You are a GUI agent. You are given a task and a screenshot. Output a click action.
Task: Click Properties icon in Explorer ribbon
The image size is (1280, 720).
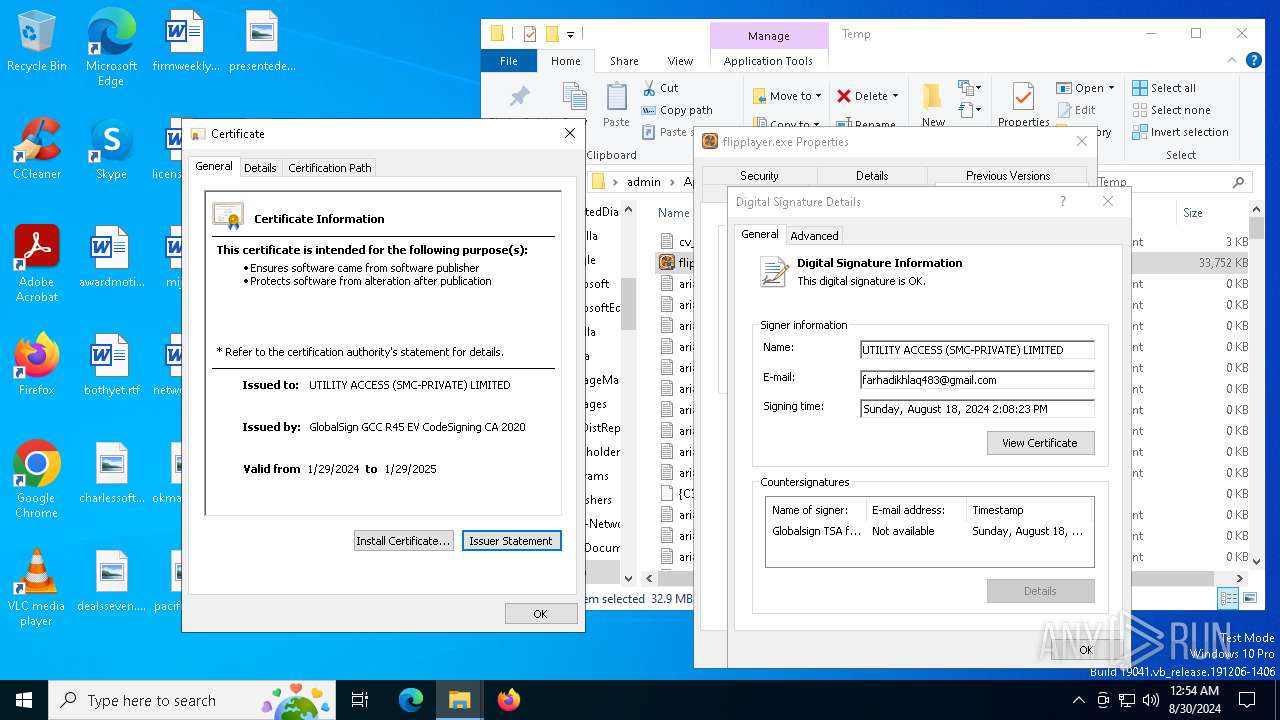1023,105
